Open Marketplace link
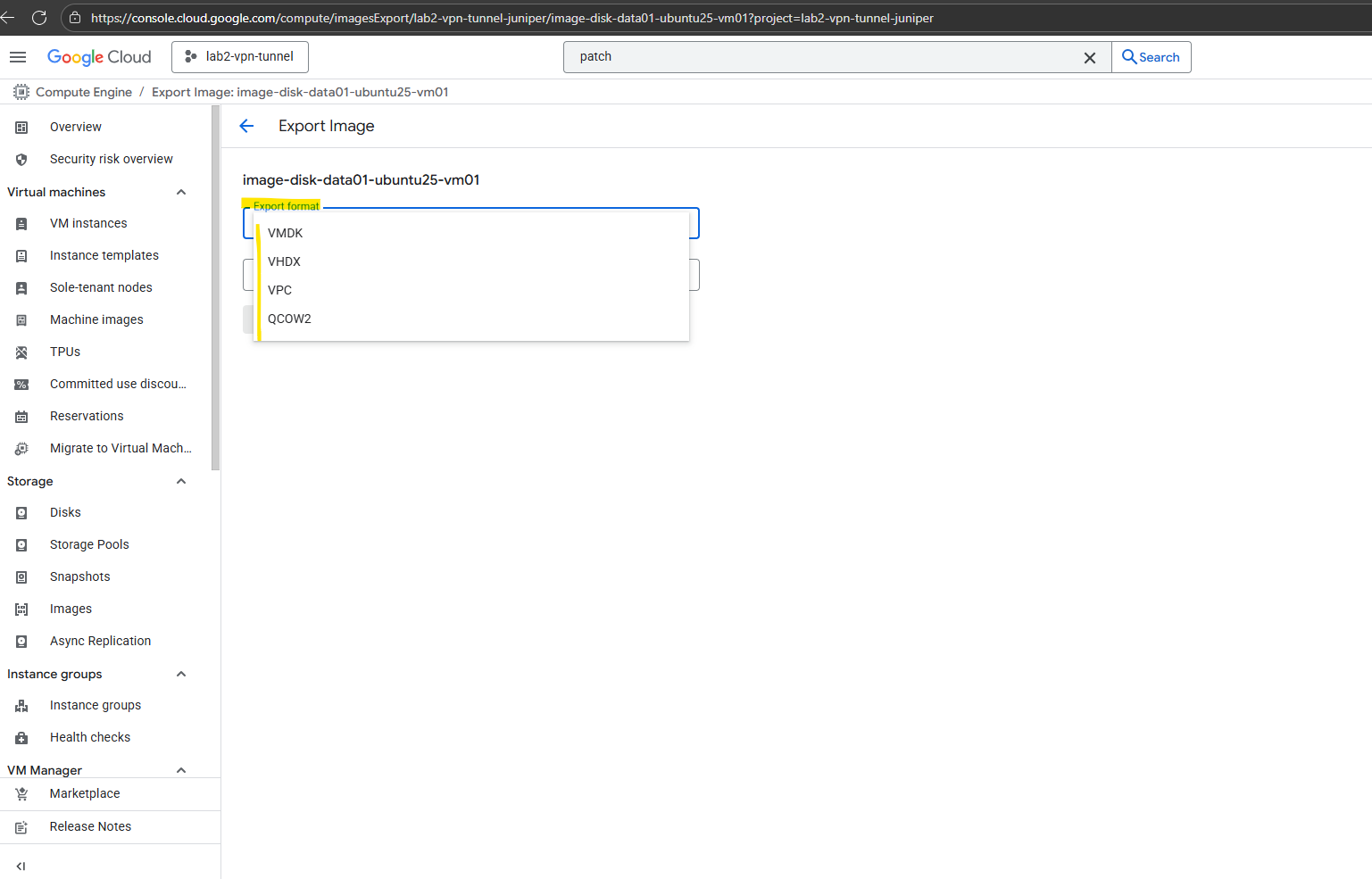This screenshot has height=879, width=1372. (85, 793)
